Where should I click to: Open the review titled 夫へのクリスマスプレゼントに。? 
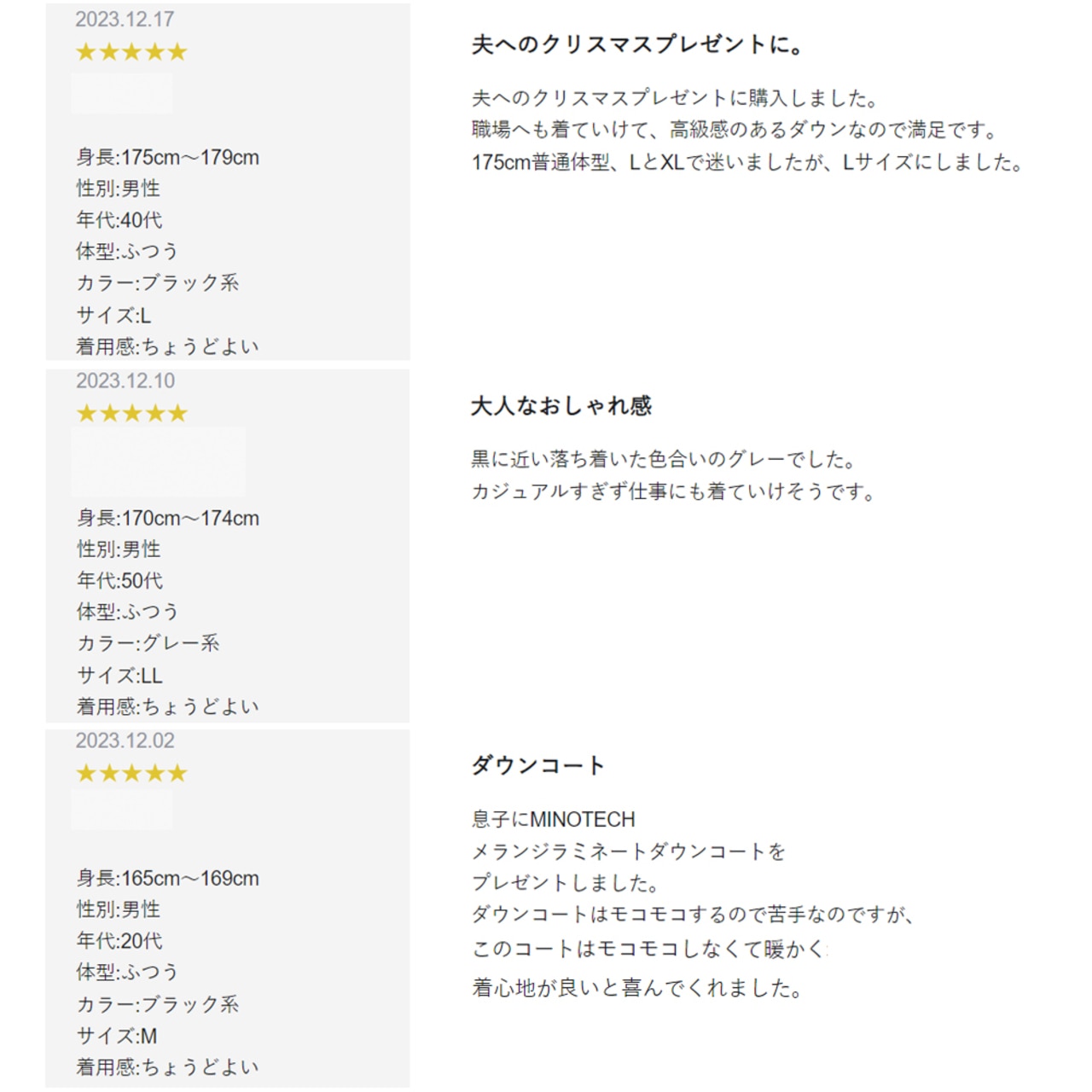click(637, 44)
